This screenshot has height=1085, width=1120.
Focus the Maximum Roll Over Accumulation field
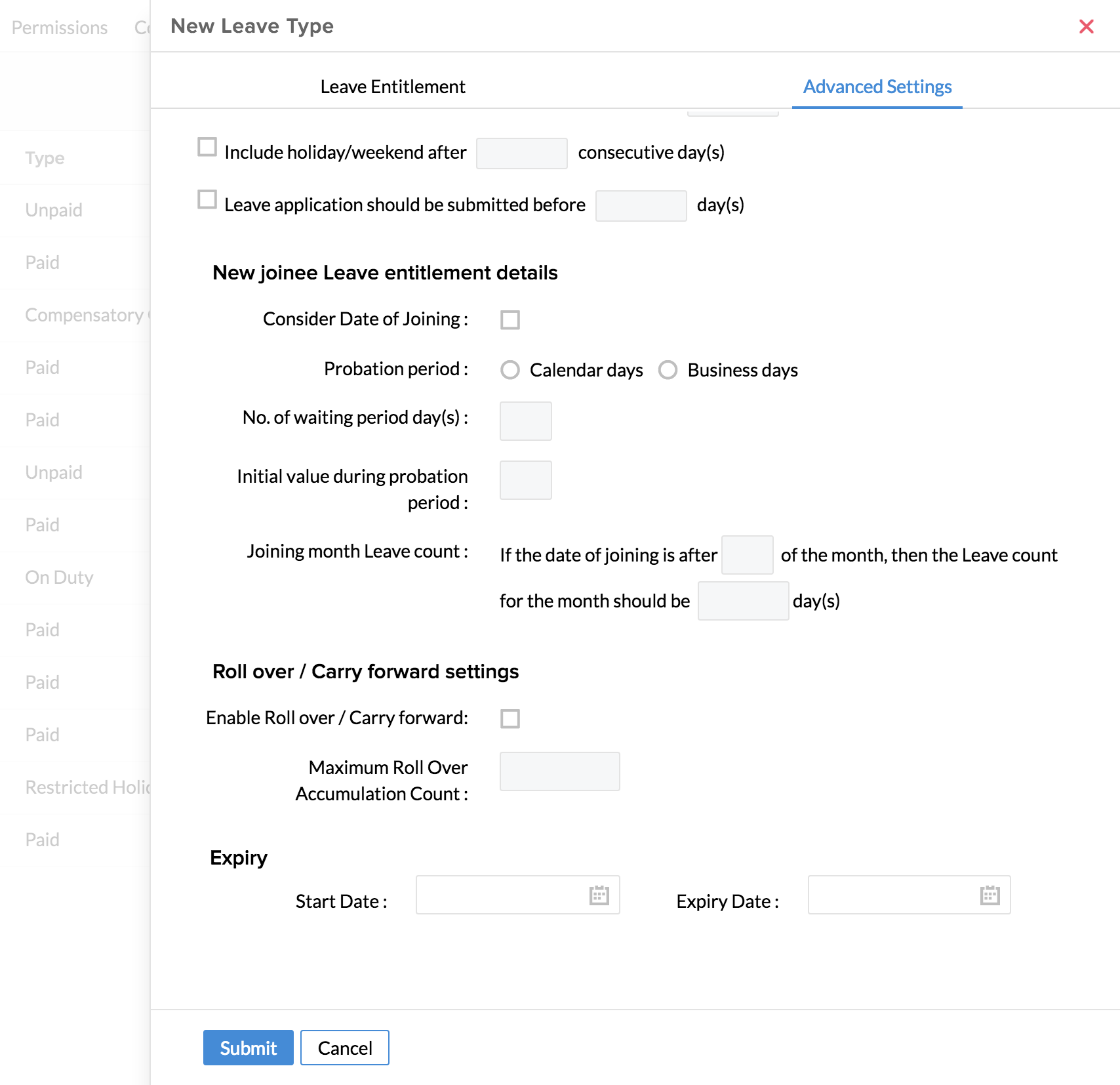(559, 771)
